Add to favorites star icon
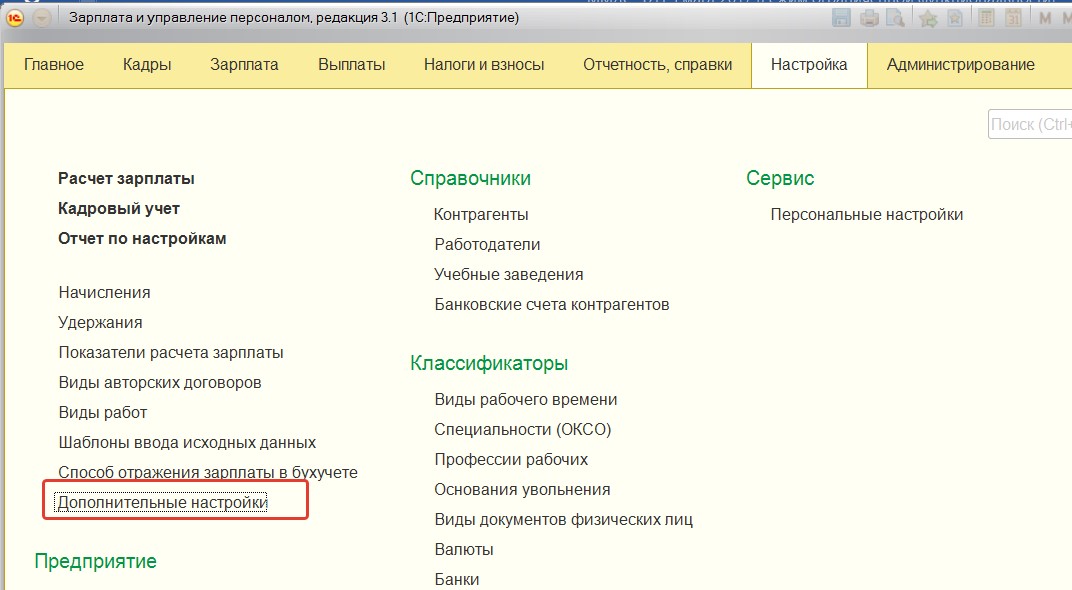 (x=928, y=18)
